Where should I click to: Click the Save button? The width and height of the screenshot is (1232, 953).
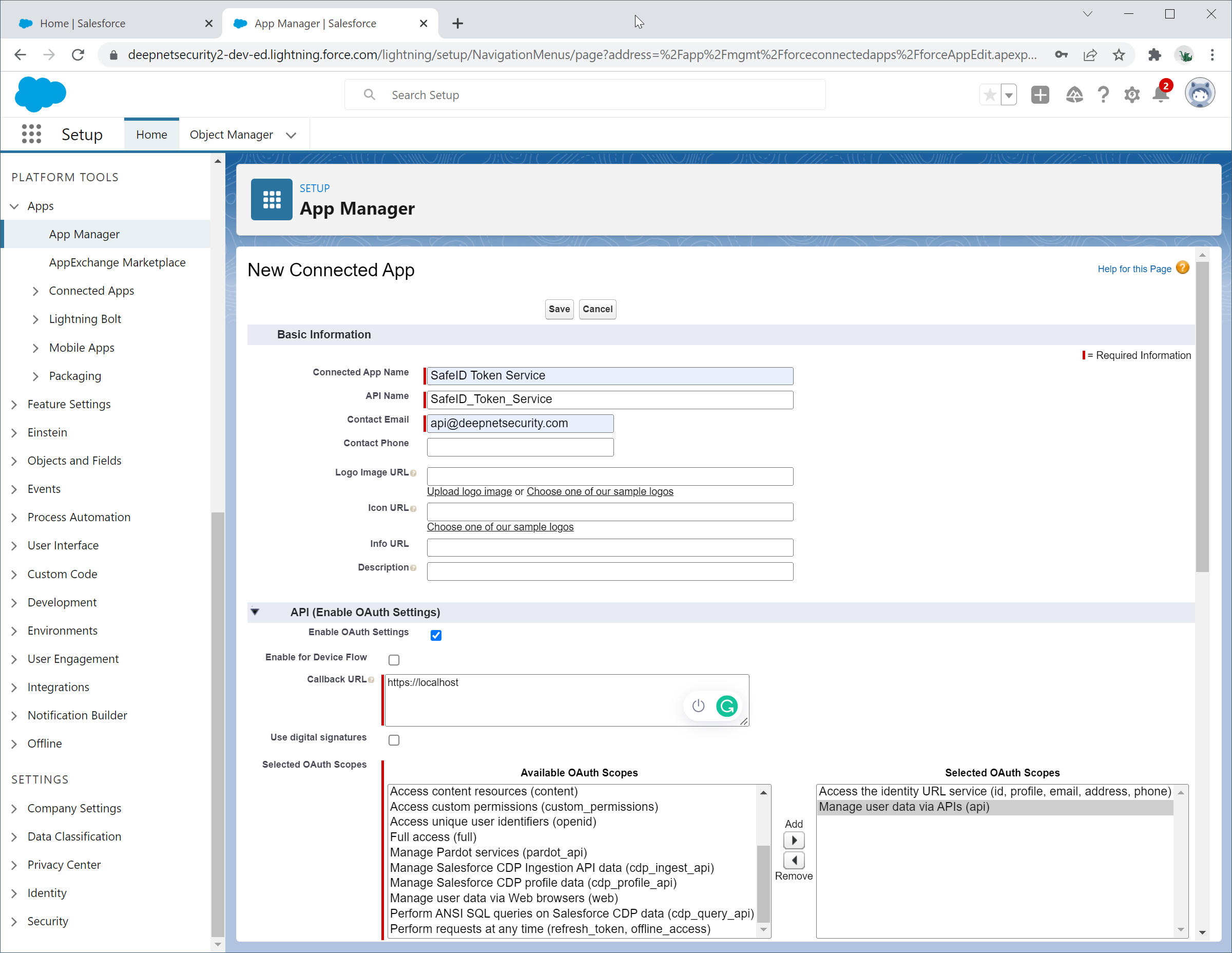559,309
